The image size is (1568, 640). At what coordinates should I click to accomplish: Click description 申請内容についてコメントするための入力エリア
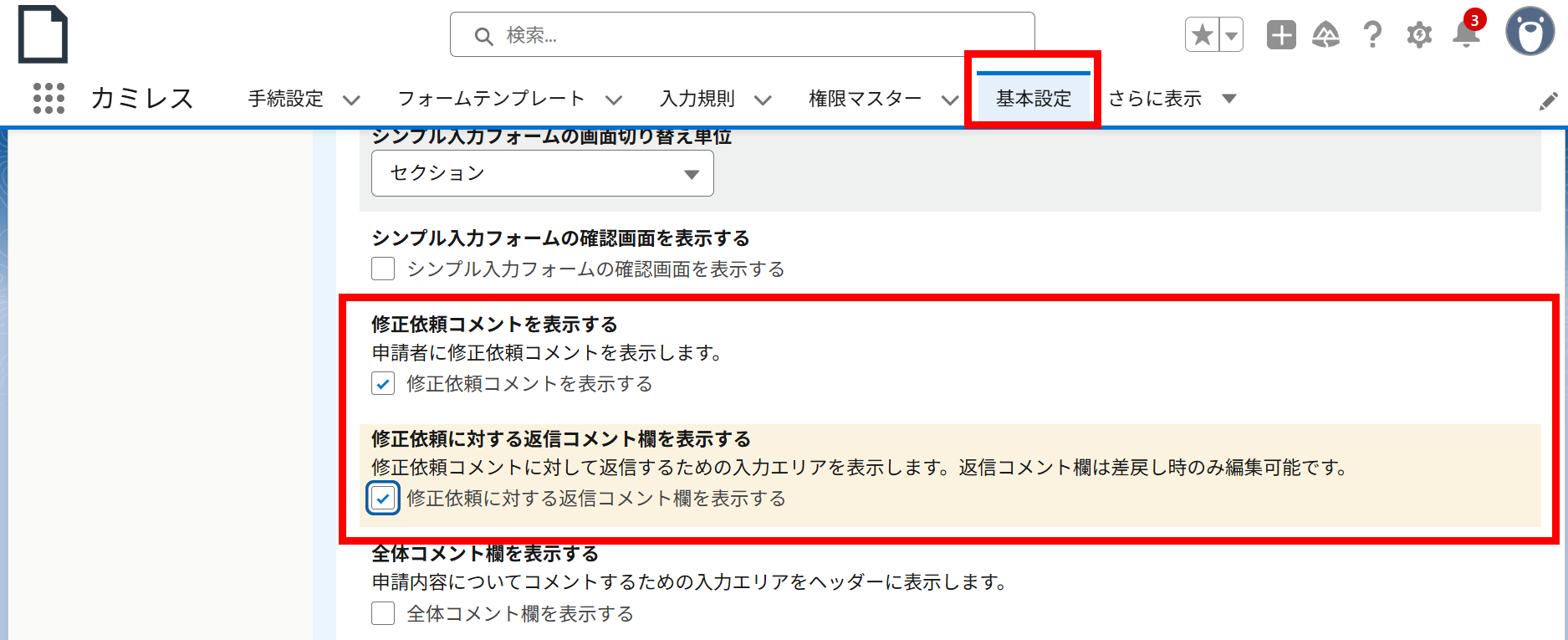(690, 581)
